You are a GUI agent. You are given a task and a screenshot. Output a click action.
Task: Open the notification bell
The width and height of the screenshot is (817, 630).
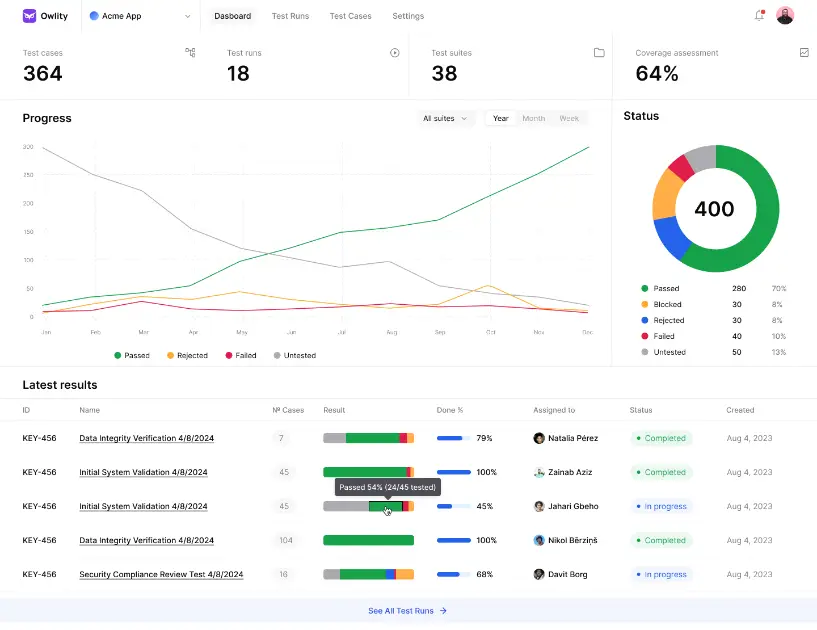(x=757, y=15)
